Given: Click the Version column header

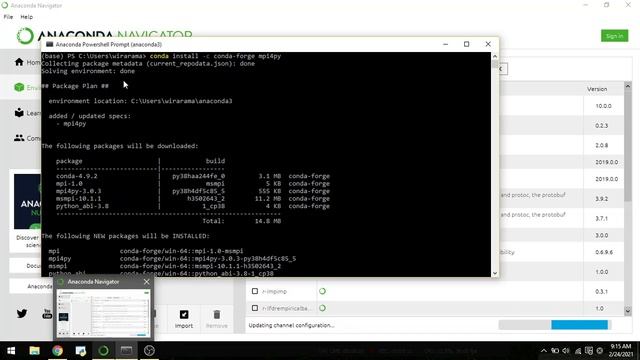Looking at the screenshot, I should 597,89.
